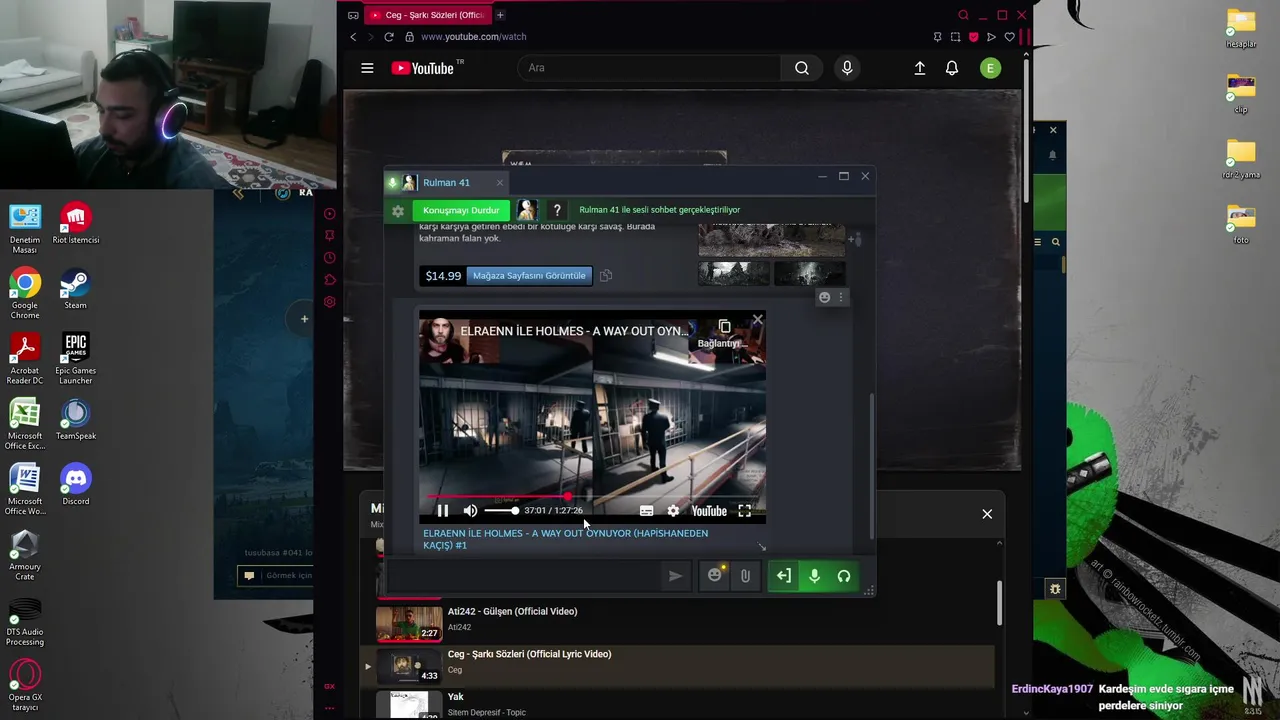Open the video on YouTube logo link
Viewport: 1280px width, 720px height.
pyautogui.click(x=709, y=511)
